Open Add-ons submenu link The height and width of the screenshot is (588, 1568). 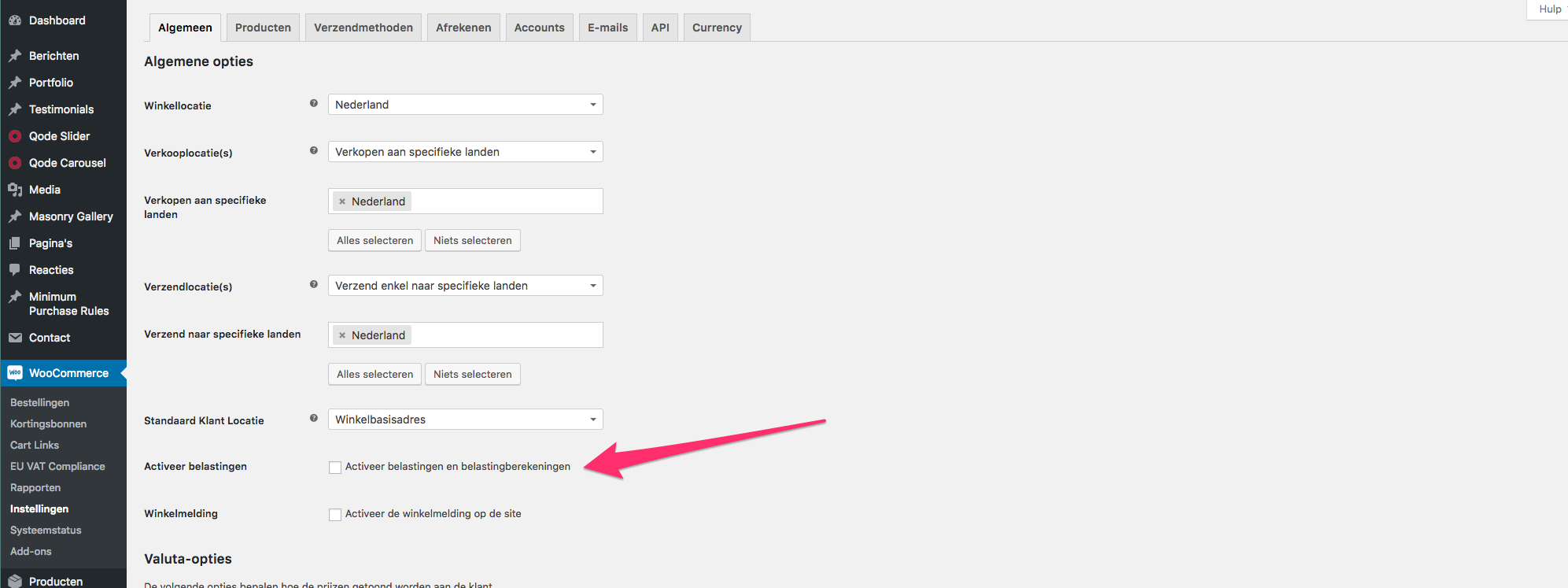pos(31,551)
